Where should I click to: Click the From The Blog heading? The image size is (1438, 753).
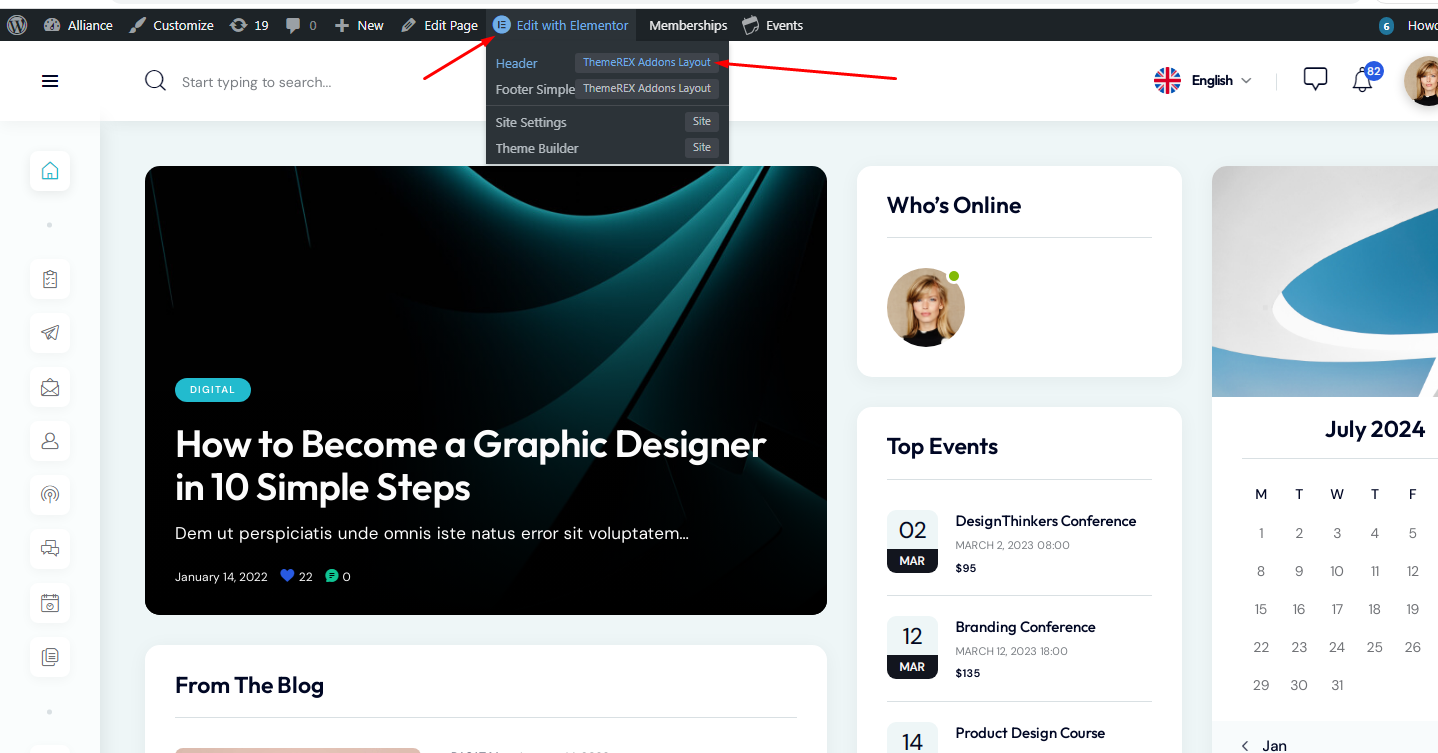click(x=249, y=685)
